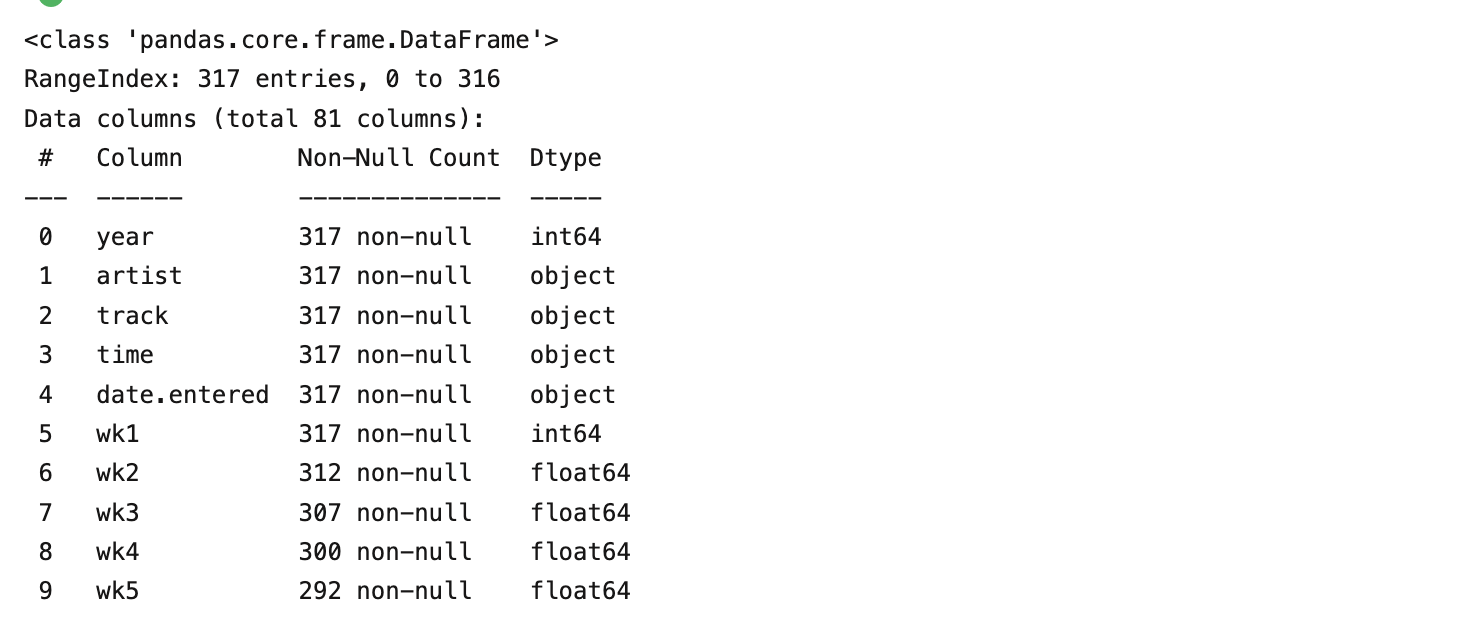Click the 'date.entered' column name
The height and width of the screenshot is (618, 1470).
183,395
